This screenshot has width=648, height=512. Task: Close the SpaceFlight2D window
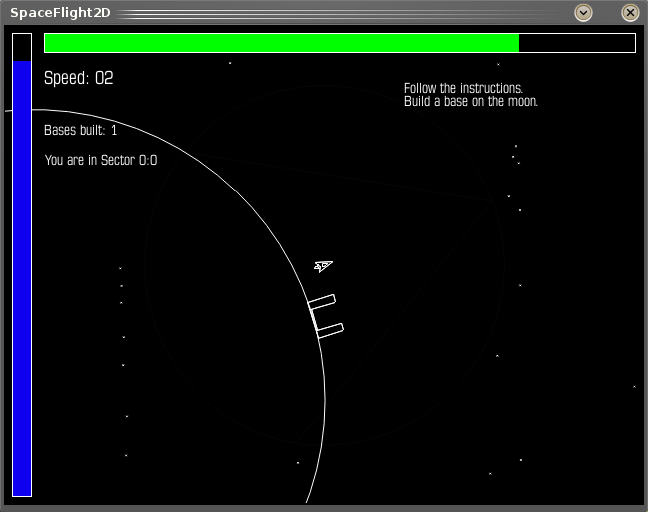(630, 12)
